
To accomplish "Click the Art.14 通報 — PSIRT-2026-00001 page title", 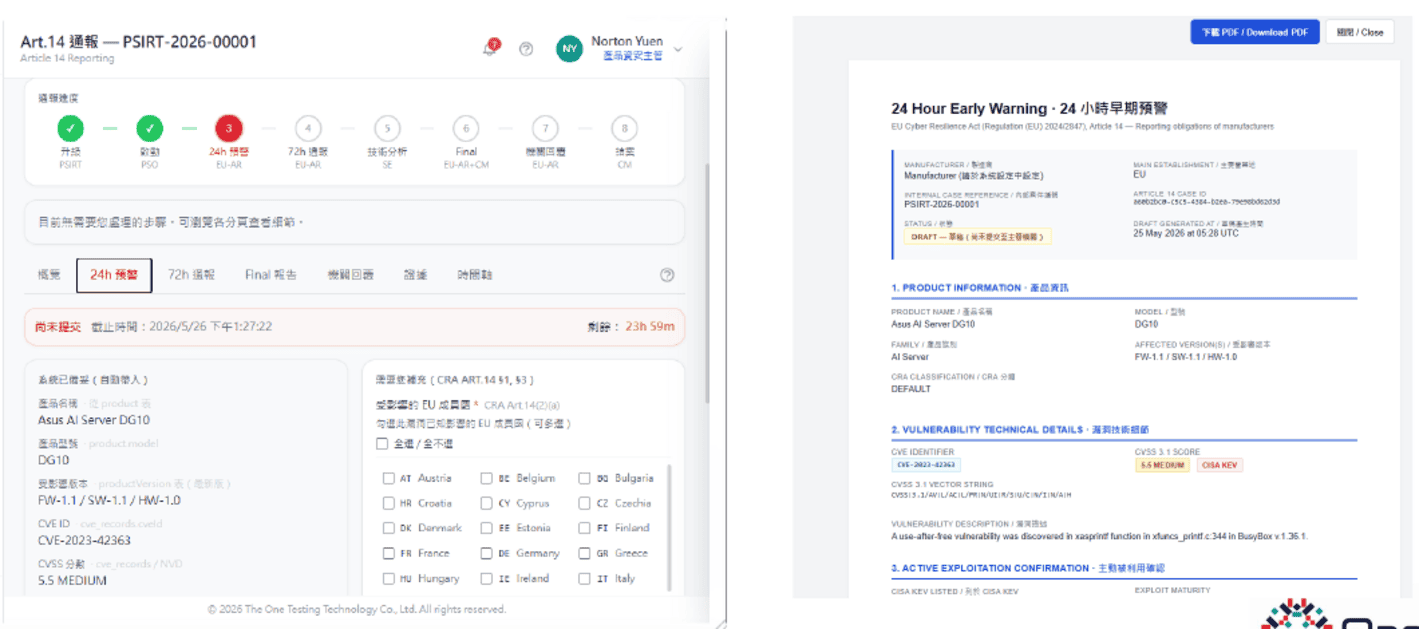I will 139,42.
